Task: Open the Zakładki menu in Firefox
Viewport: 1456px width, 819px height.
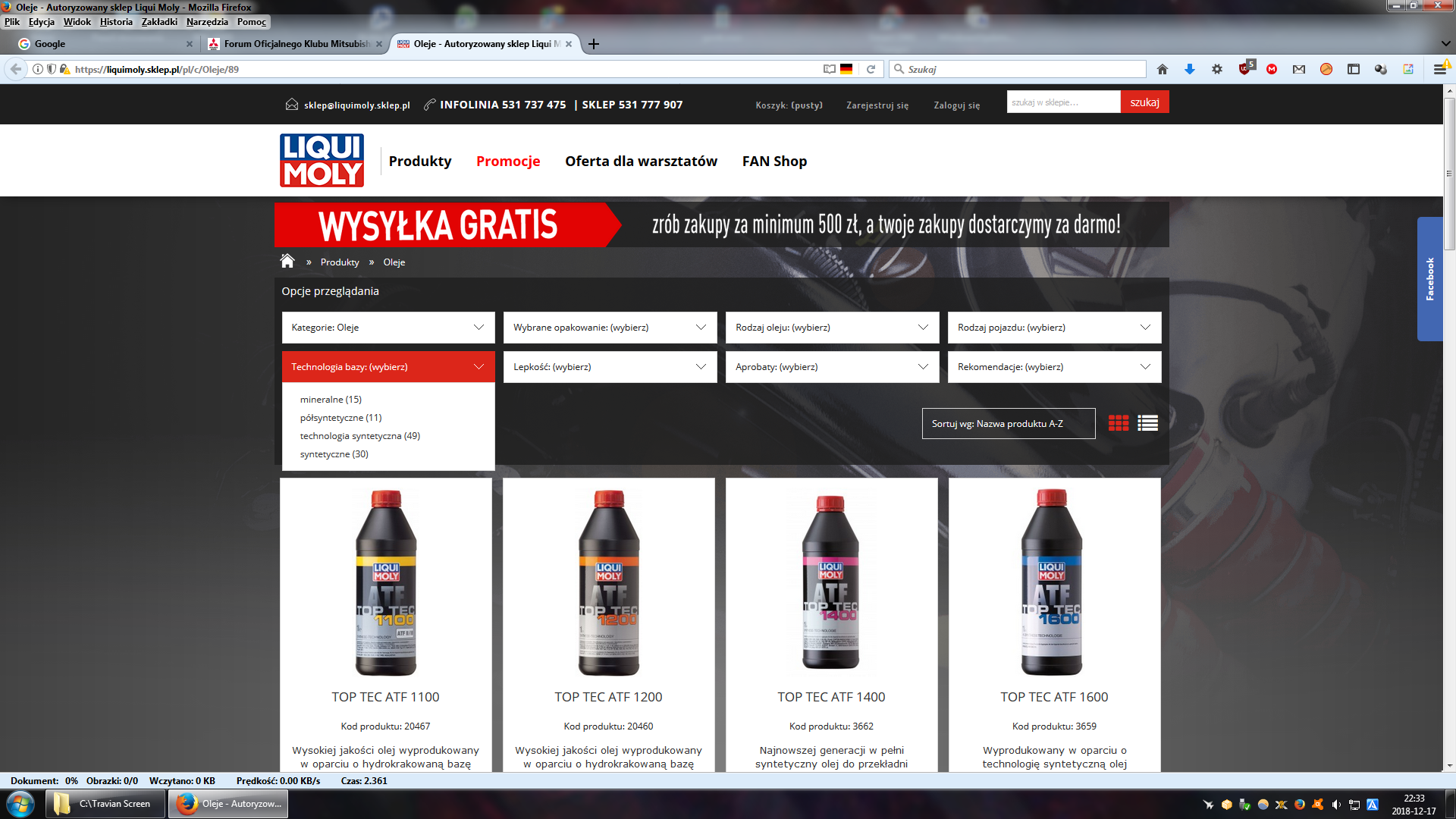Action: click(x=159, y=22)
